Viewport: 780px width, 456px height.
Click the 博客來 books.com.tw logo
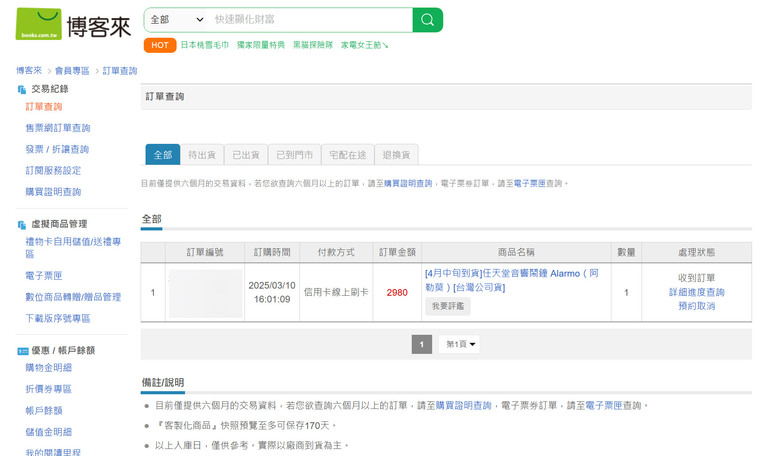coord(73,24)
